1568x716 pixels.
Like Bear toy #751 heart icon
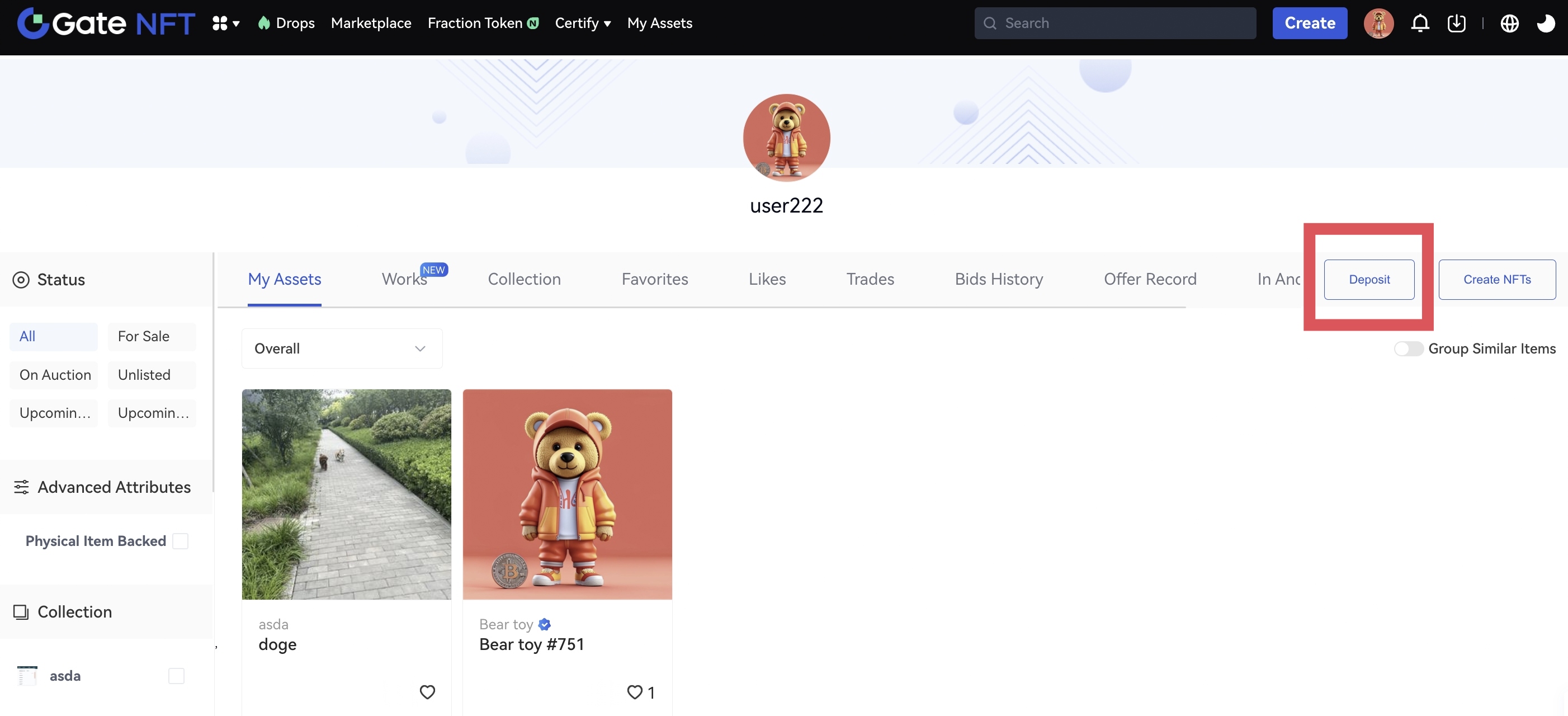(634, 691)
